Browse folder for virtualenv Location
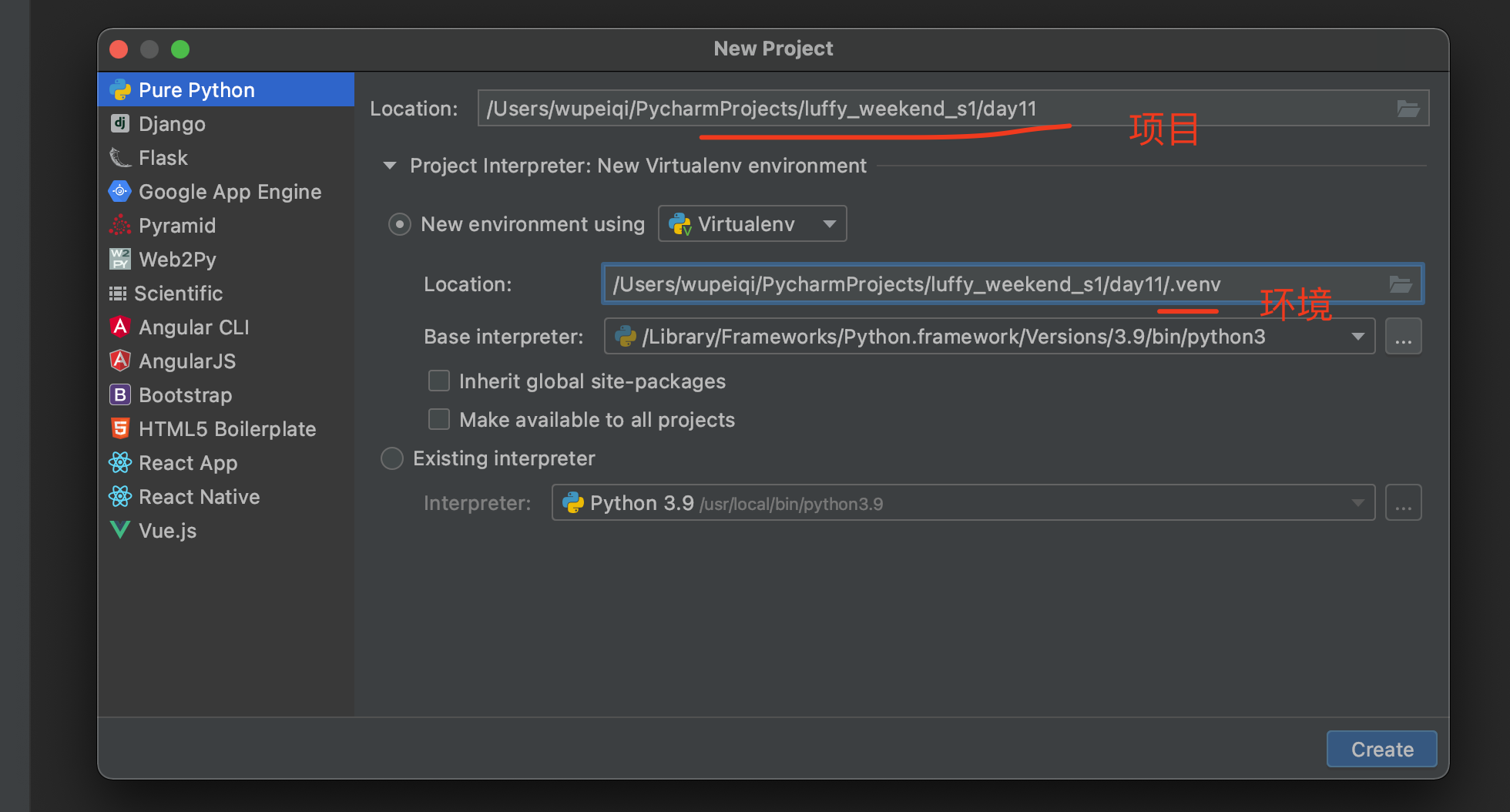1510x812 pixels. pyautogui.click(x=1401, y=284)
